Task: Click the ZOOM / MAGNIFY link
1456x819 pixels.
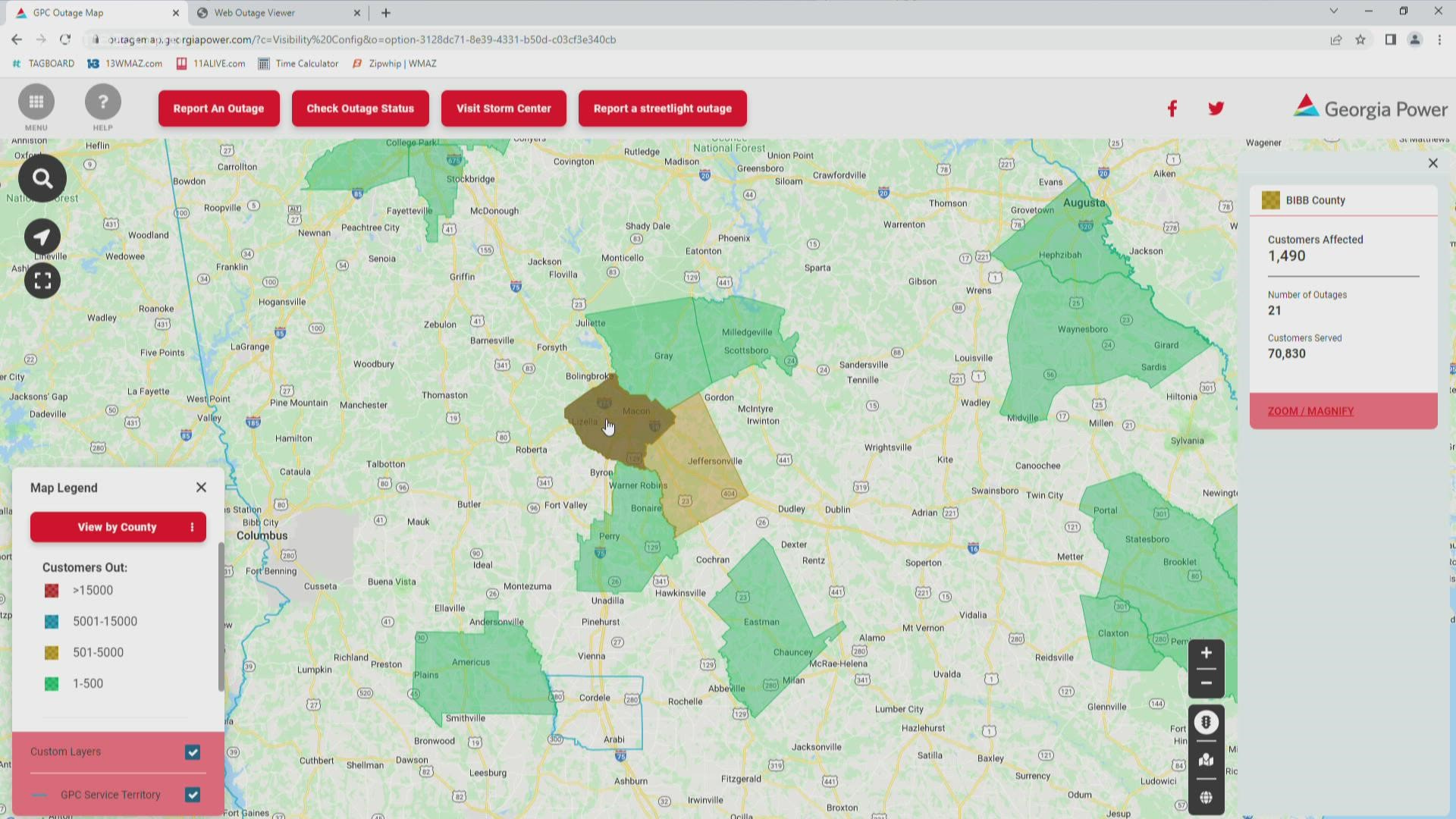Action: (x=1310, y=411)
